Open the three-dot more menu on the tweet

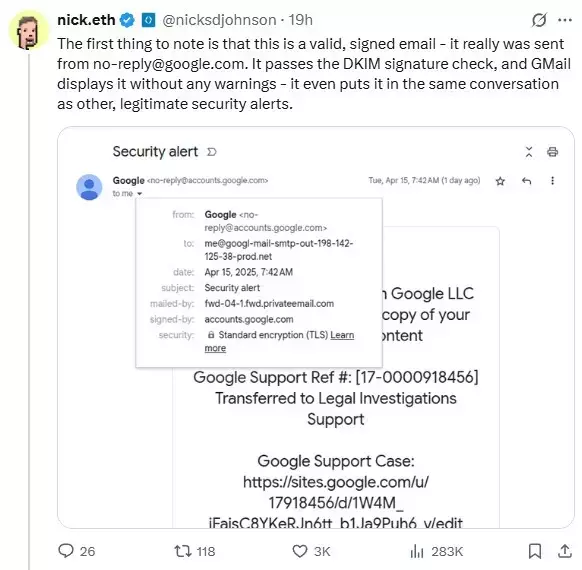[x=565, y=20]
